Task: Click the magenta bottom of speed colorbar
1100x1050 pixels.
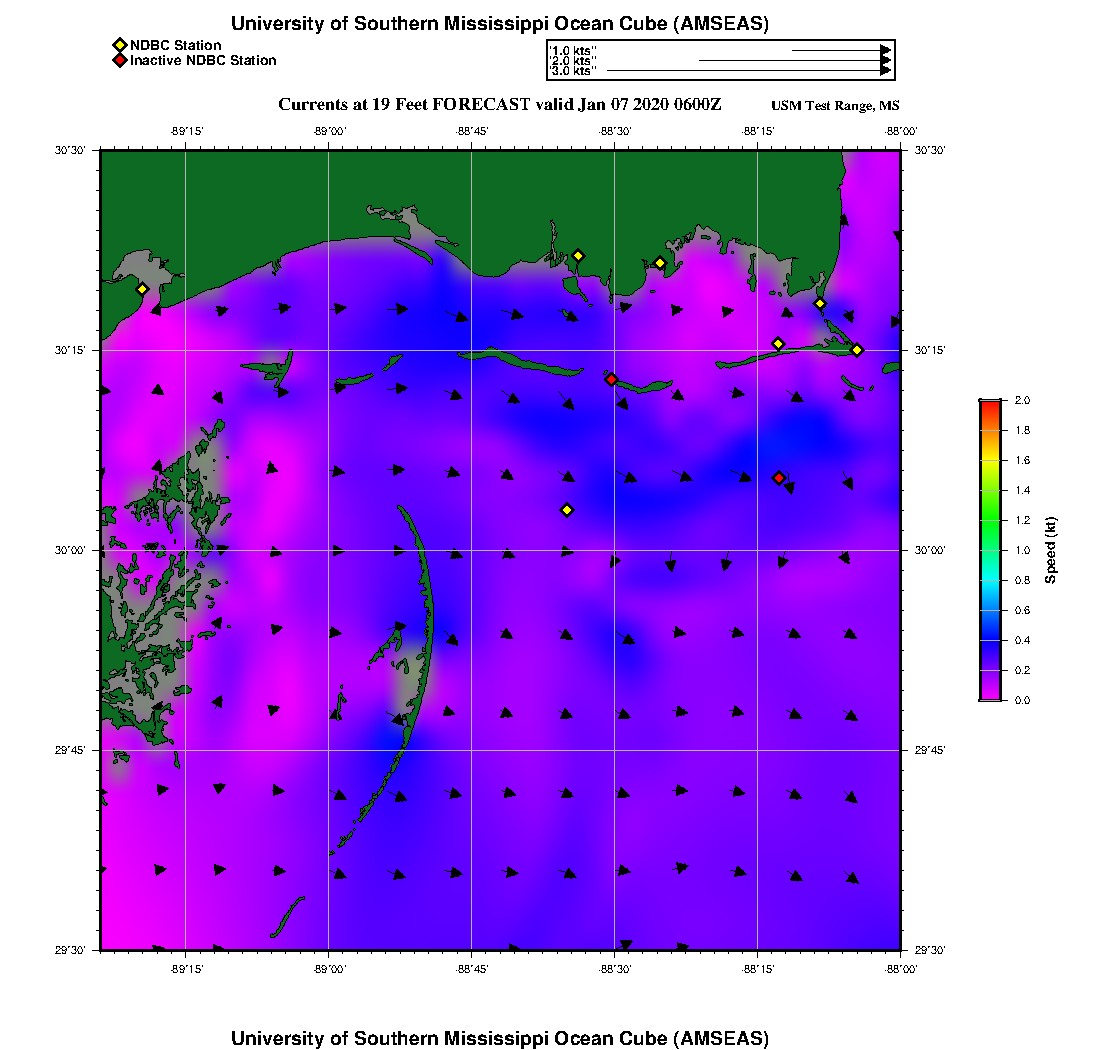Action: (990, 694)
